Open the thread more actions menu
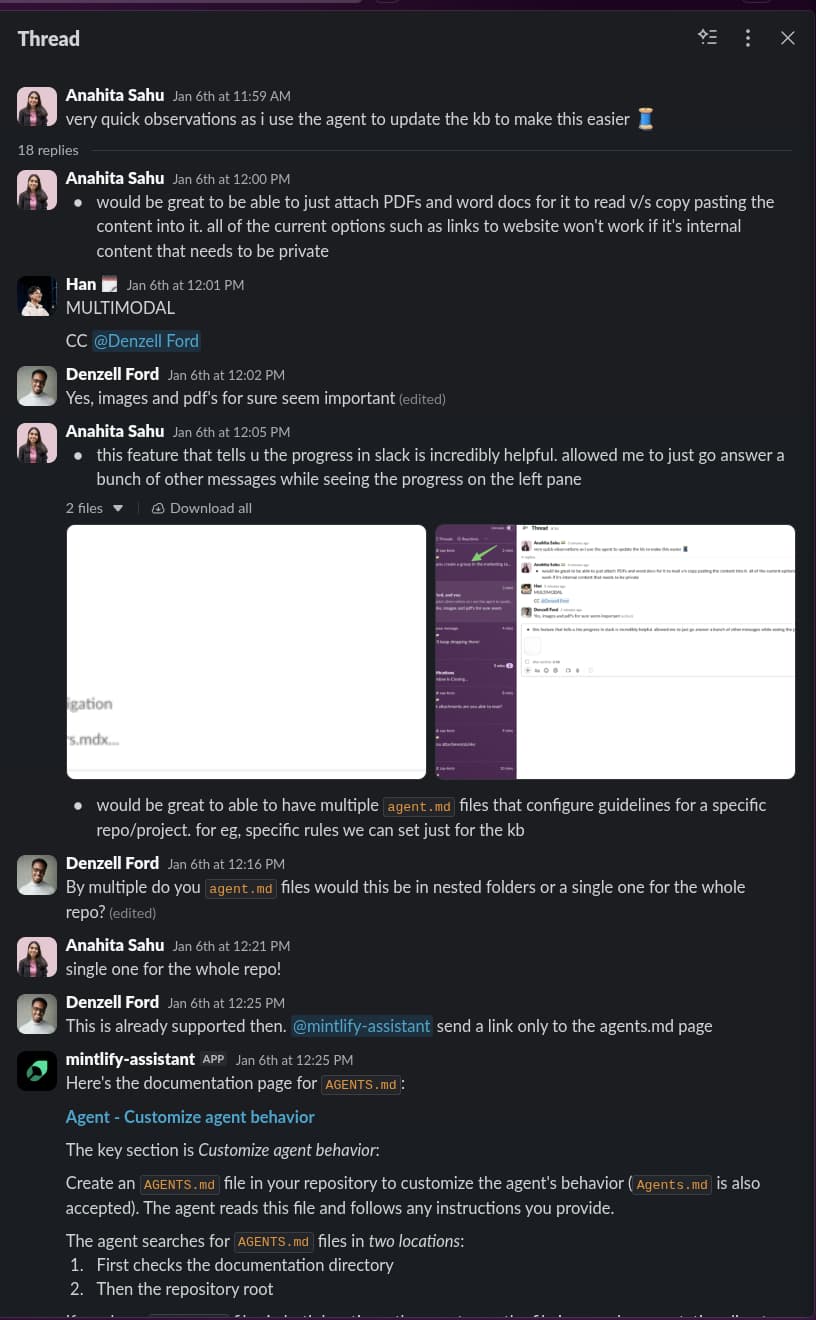Viewport: 816px width, 1320px height. [748, 38]
